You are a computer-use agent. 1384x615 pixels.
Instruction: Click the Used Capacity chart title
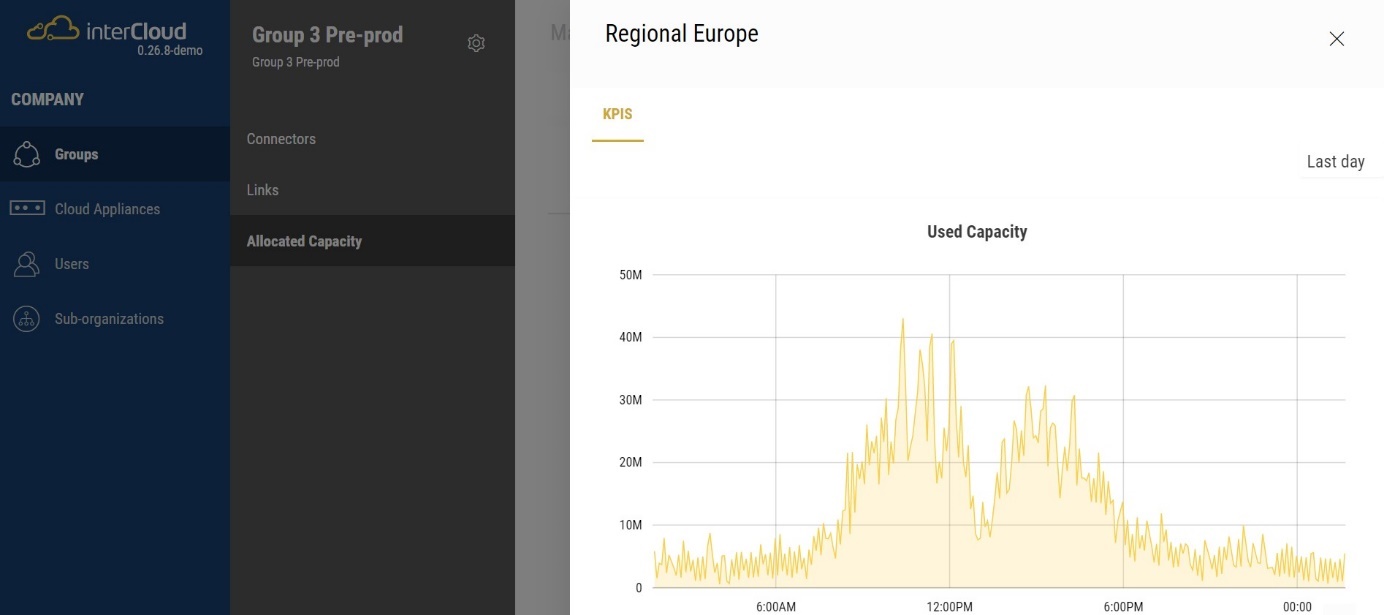976,232
